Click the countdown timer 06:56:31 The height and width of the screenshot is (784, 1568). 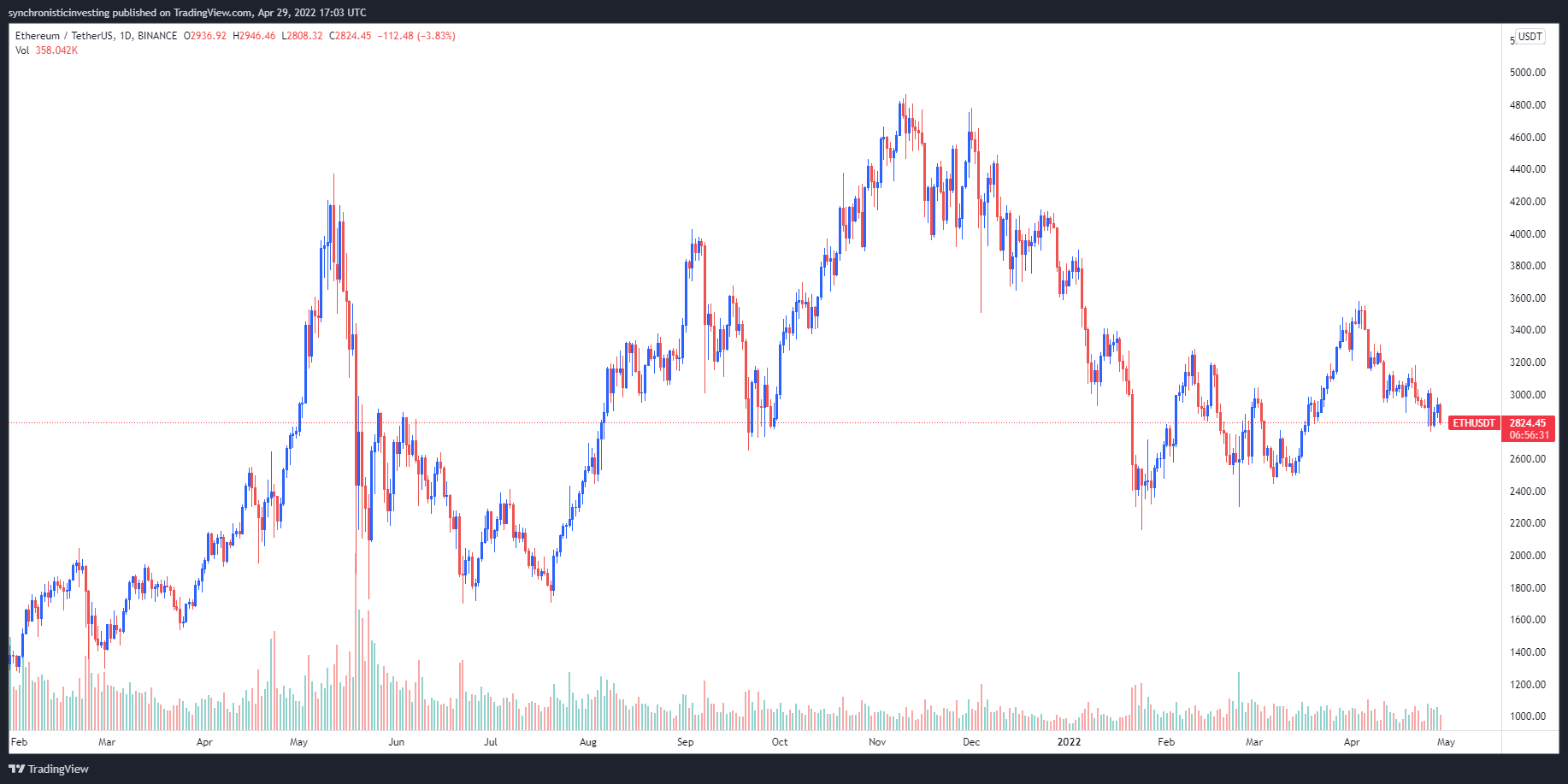[x=1529, y=435]
